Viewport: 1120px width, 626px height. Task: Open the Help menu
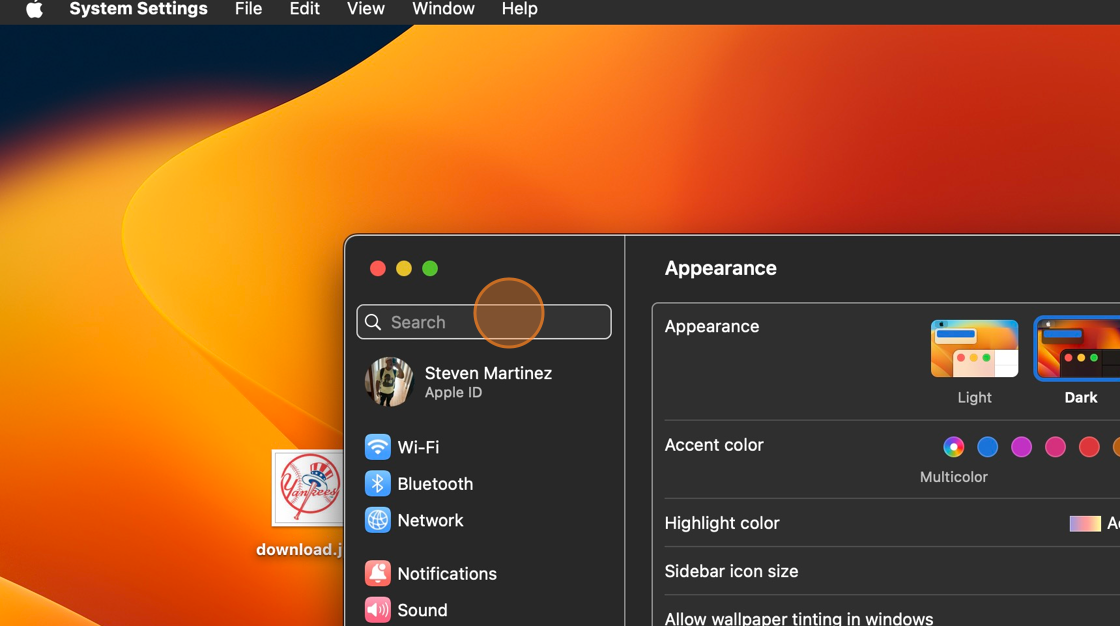[519, 9]
